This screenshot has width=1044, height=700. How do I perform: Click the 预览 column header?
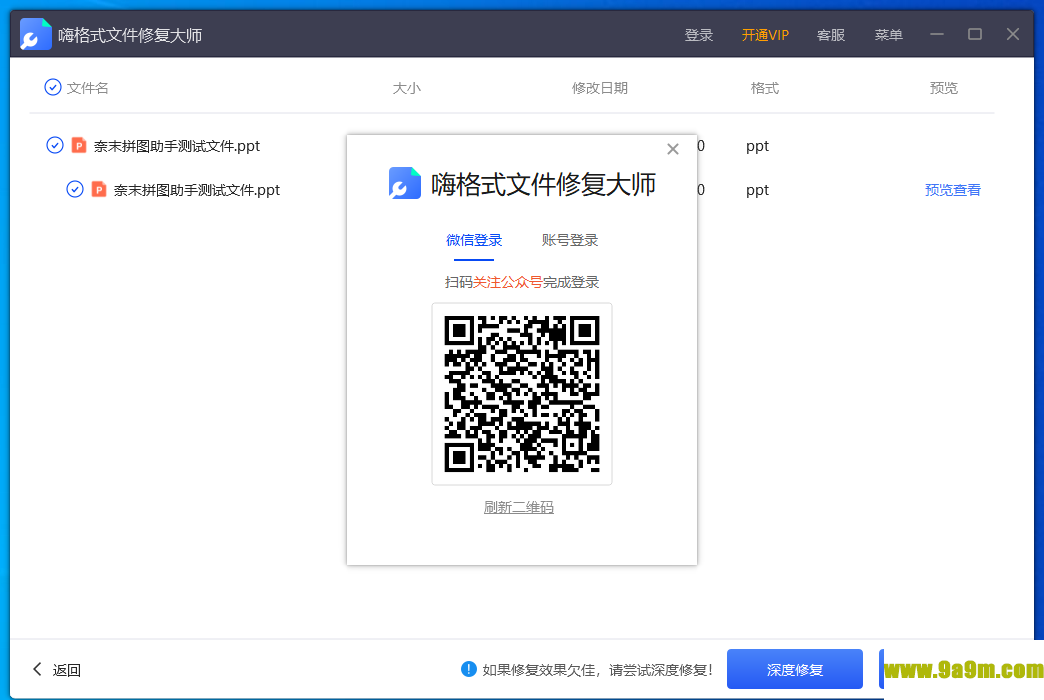point(943,88)
